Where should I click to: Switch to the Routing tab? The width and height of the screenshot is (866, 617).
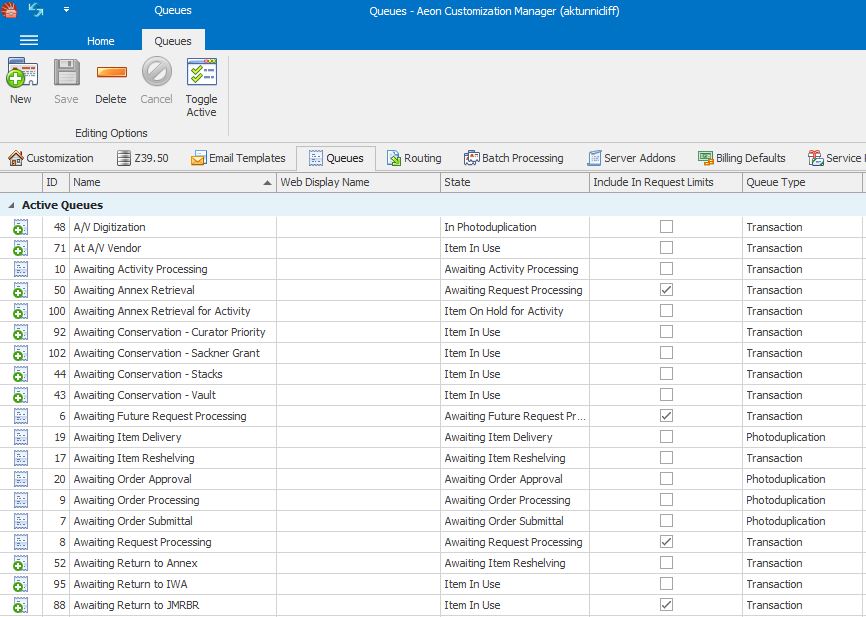pyautogui.click(x=412, y=158)
